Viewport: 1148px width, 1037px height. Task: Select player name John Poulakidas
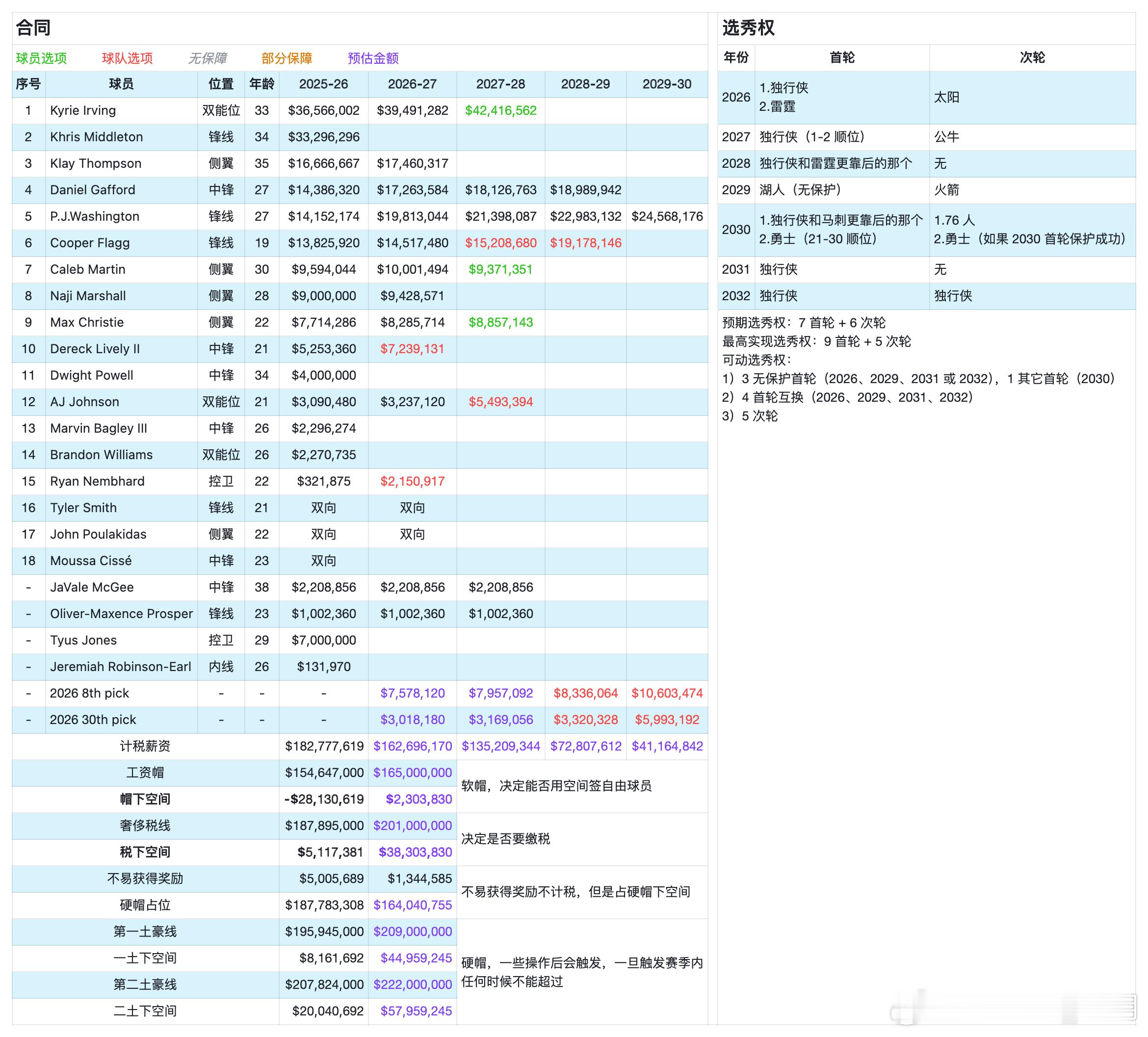99,534
